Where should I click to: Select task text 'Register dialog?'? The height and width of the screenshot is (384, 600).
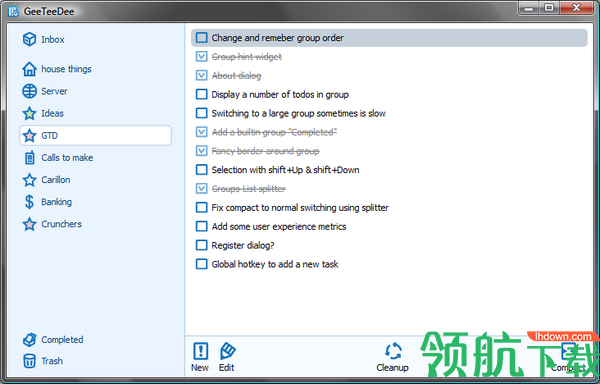[243, 245]
